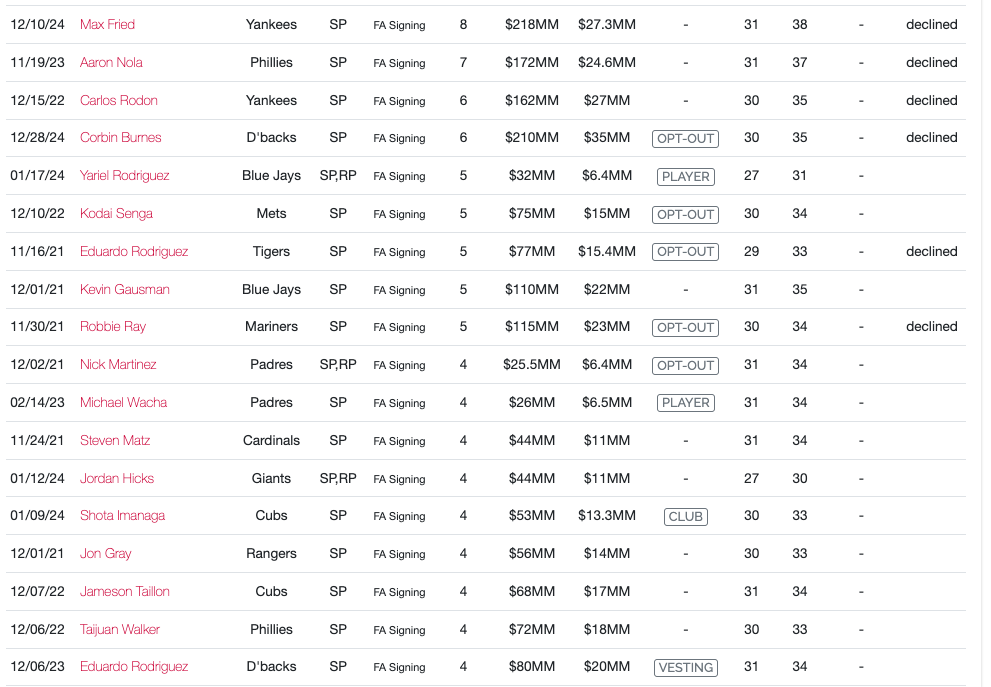Click the OPT-OUT badge in Robbie Ray's row

pyautogui.click(x=685, y=327)
